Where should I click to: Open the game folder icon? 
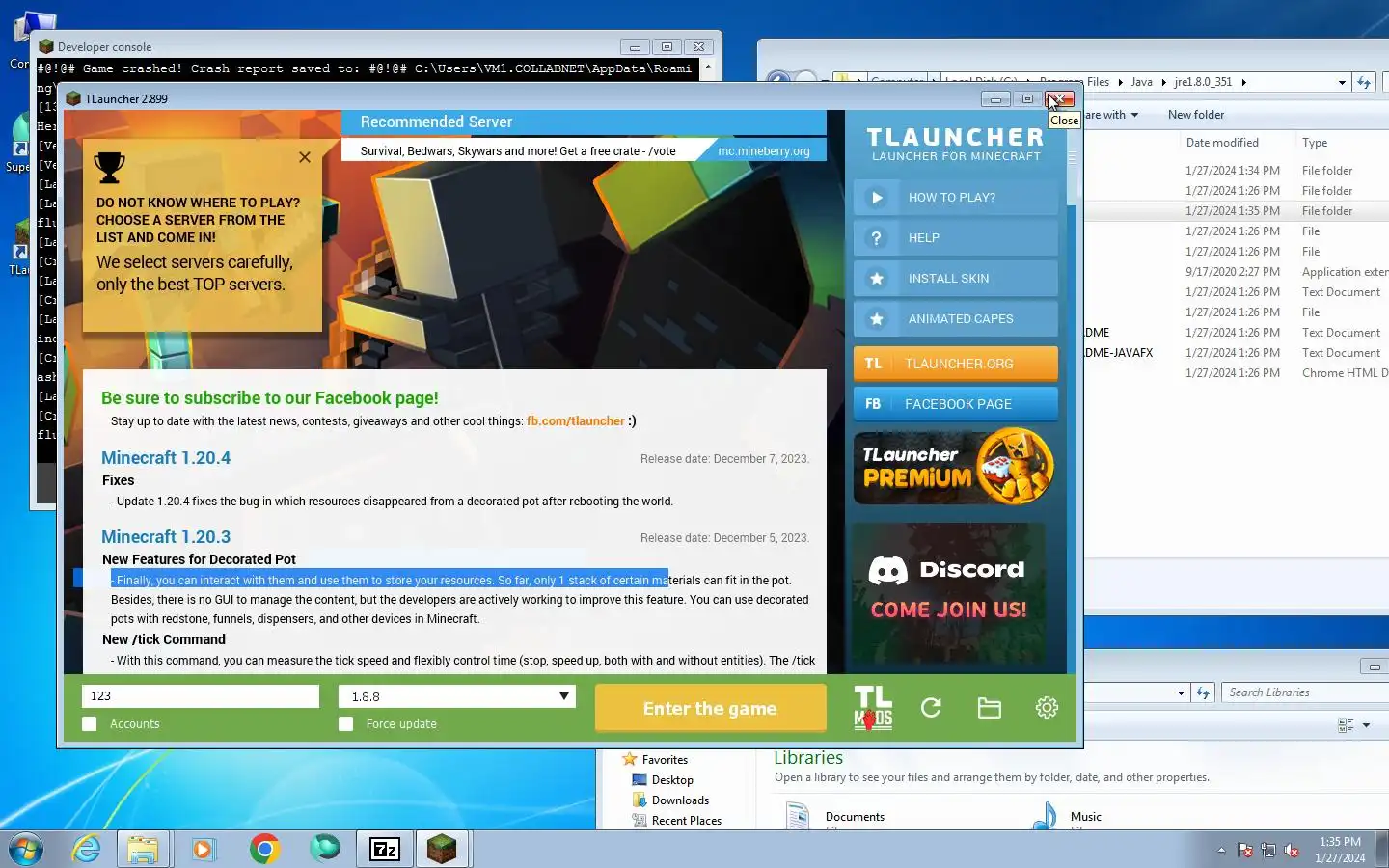coord(989,708)
